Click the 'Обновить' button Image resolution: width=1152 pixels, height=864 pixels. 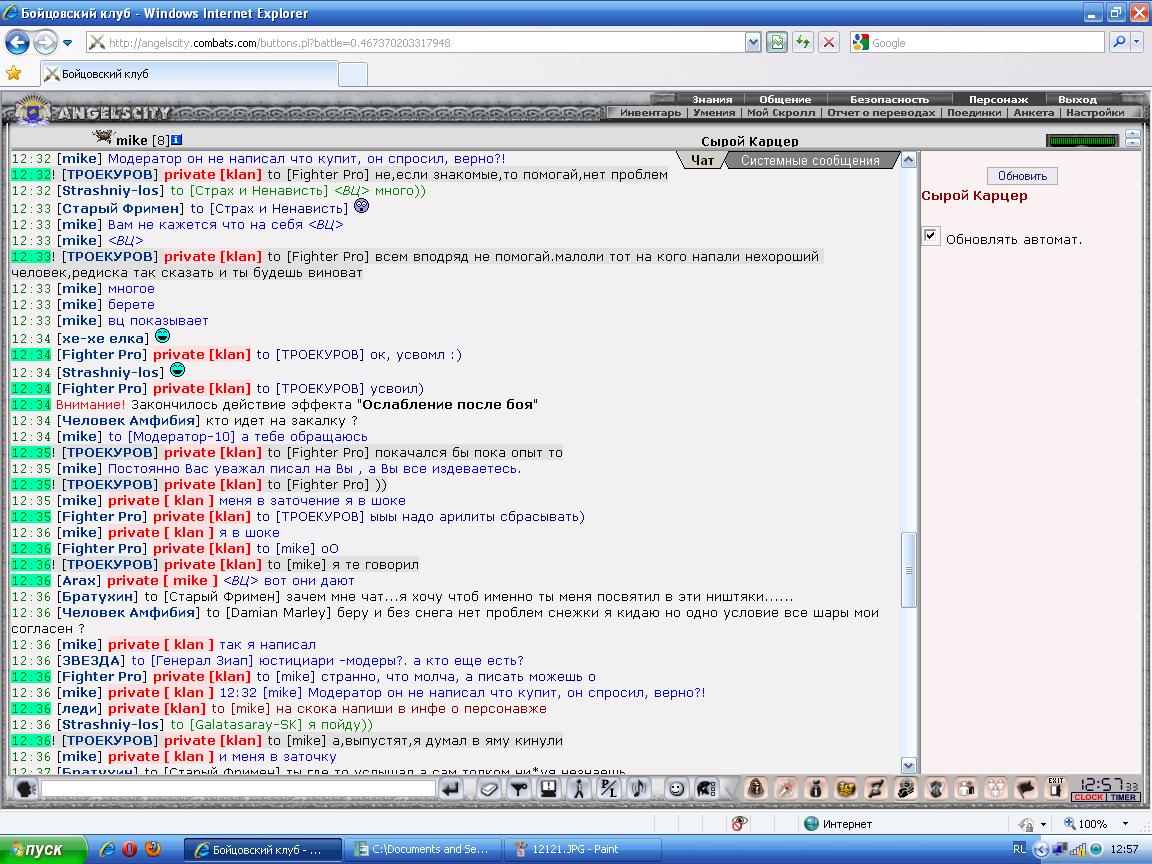1022,176
